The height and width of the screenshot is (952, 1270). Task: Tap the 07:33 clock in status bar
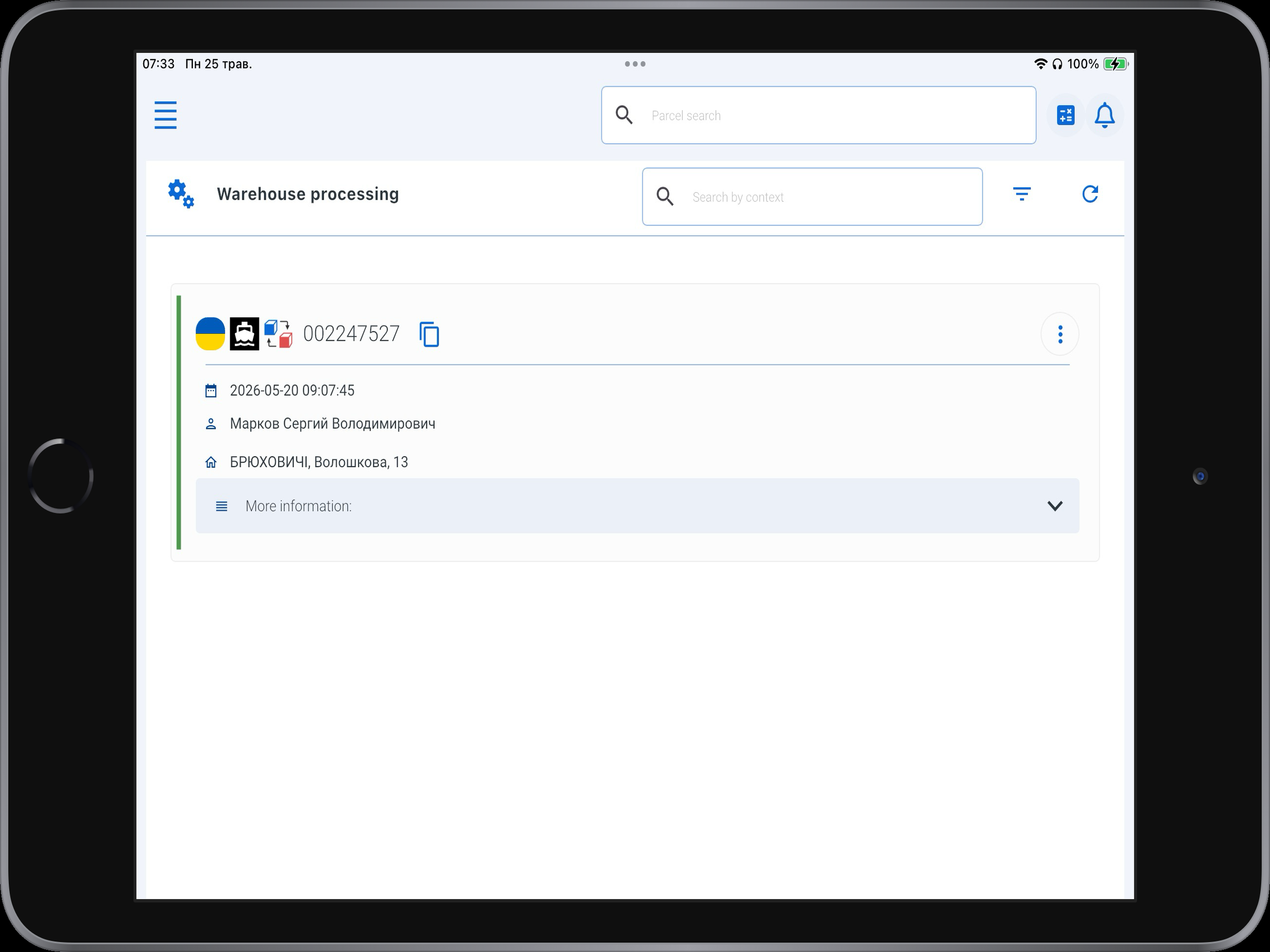coord(159,64)
